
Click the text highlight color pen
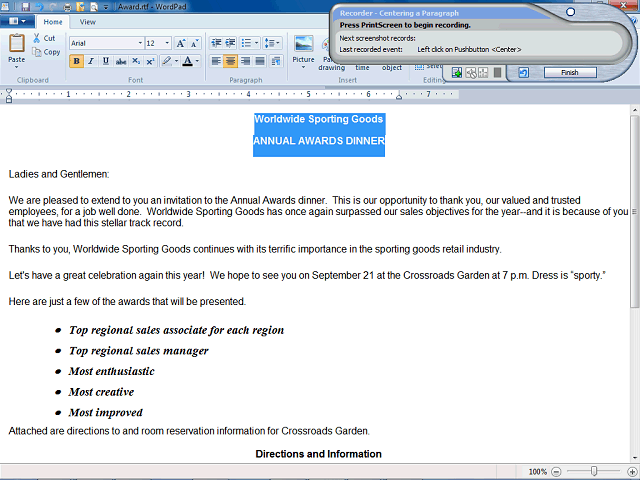(x=167, y=61)
